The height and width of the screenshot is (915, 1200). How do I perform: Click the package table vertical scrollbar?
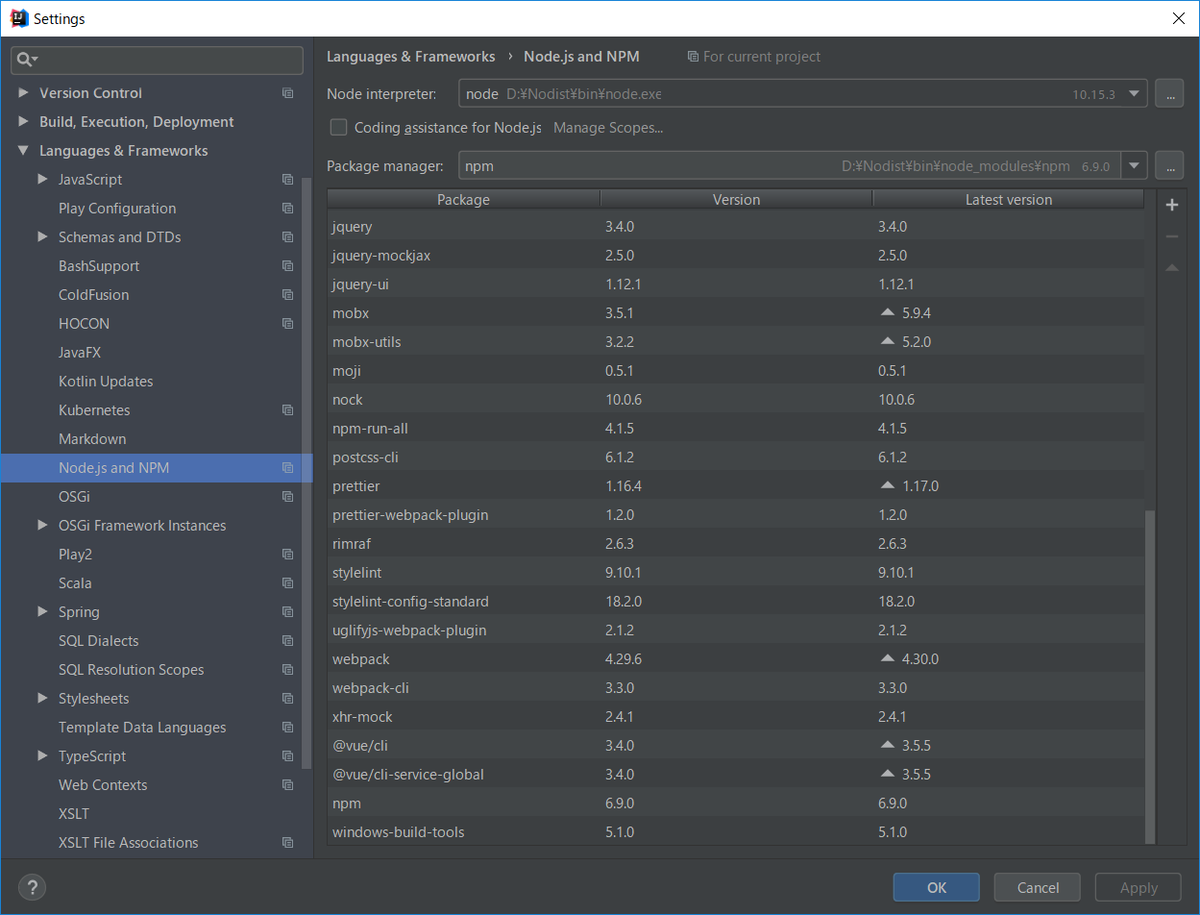pyautogui.click(x=1149, y=675)
